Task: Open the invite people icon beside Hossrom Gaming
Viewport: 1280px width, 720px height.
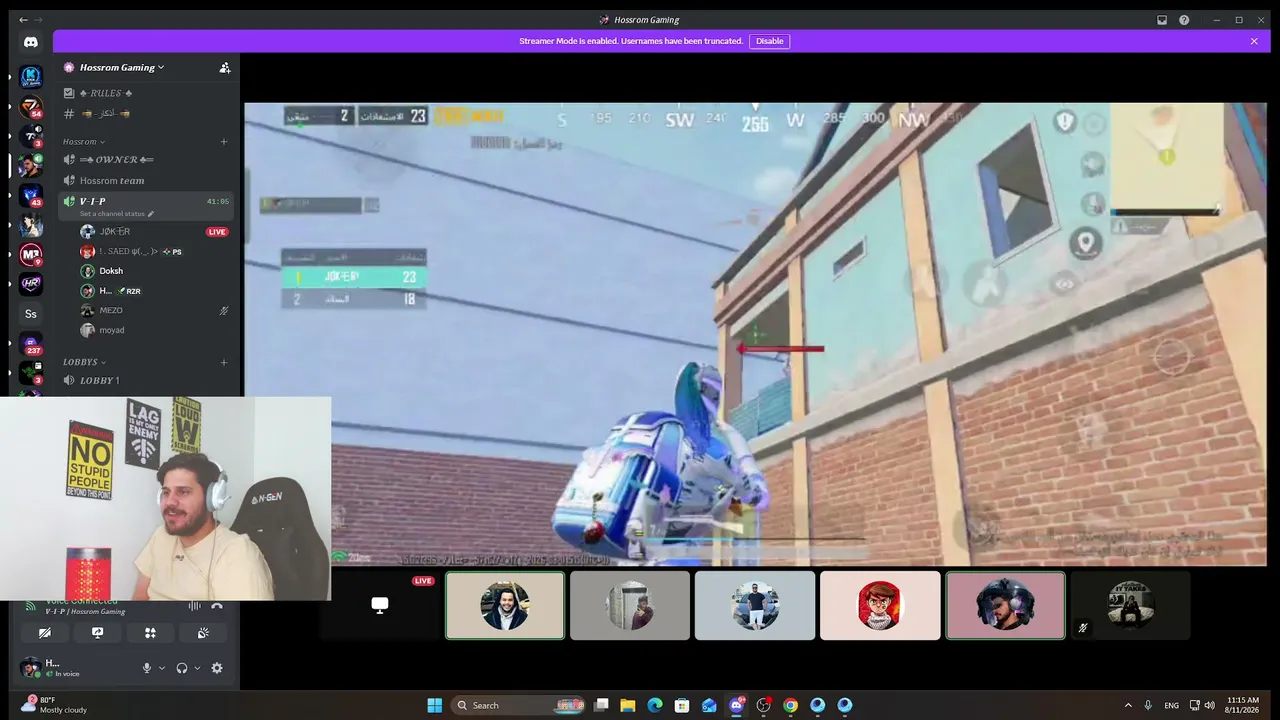Action: [x=225, y=68]
